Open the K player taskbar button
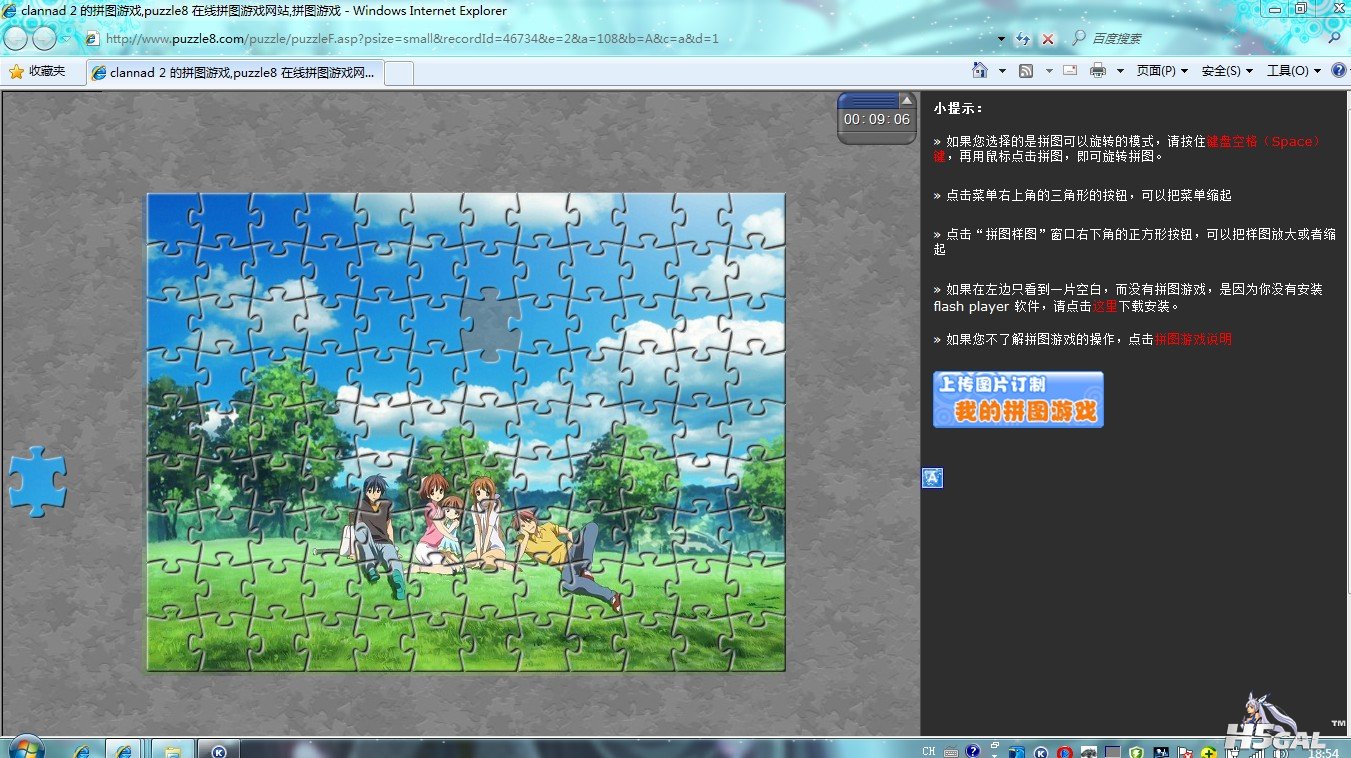The height and width of the screenshot is (758, 1351). (x=219, y=749)
